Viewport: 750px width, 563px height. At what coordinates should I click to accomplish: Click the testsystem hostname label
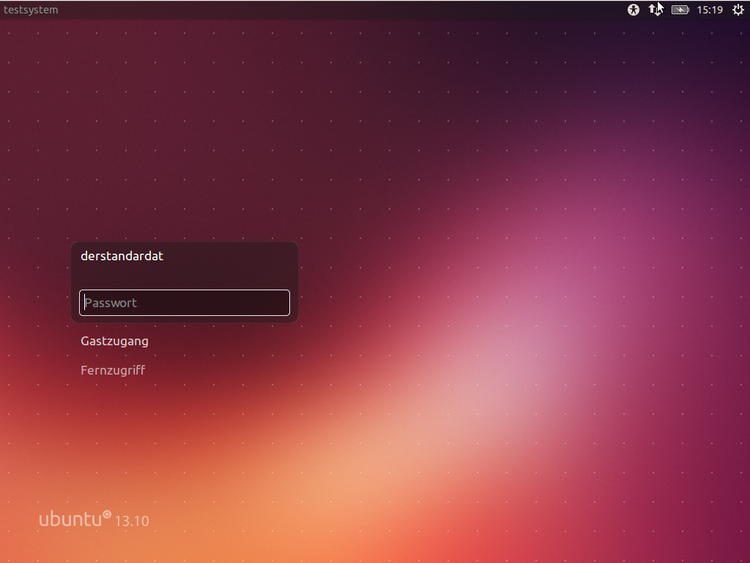tap(31, 10)
